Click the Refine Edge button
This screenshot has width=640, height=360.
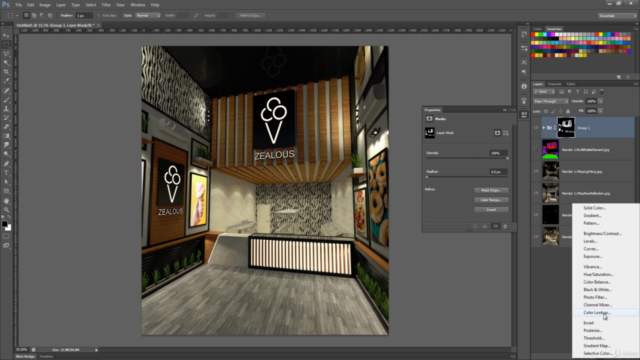251,16
